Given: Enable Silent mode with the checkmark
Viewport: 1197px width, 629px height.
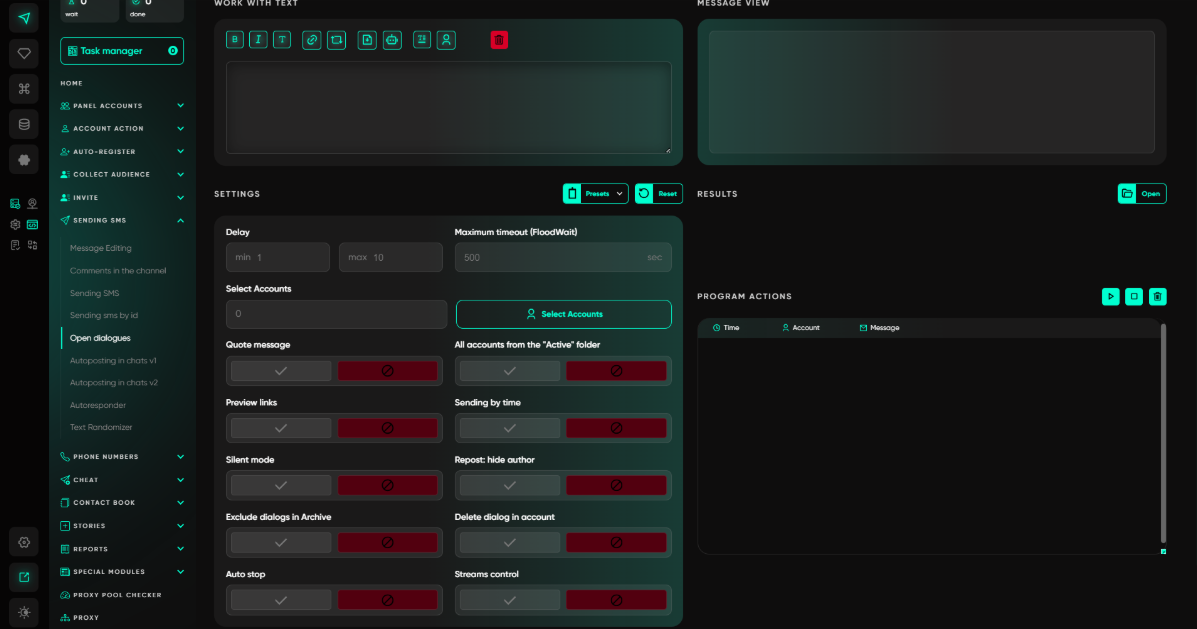Looking at the screenshot, I should click(x=281, y=485).
